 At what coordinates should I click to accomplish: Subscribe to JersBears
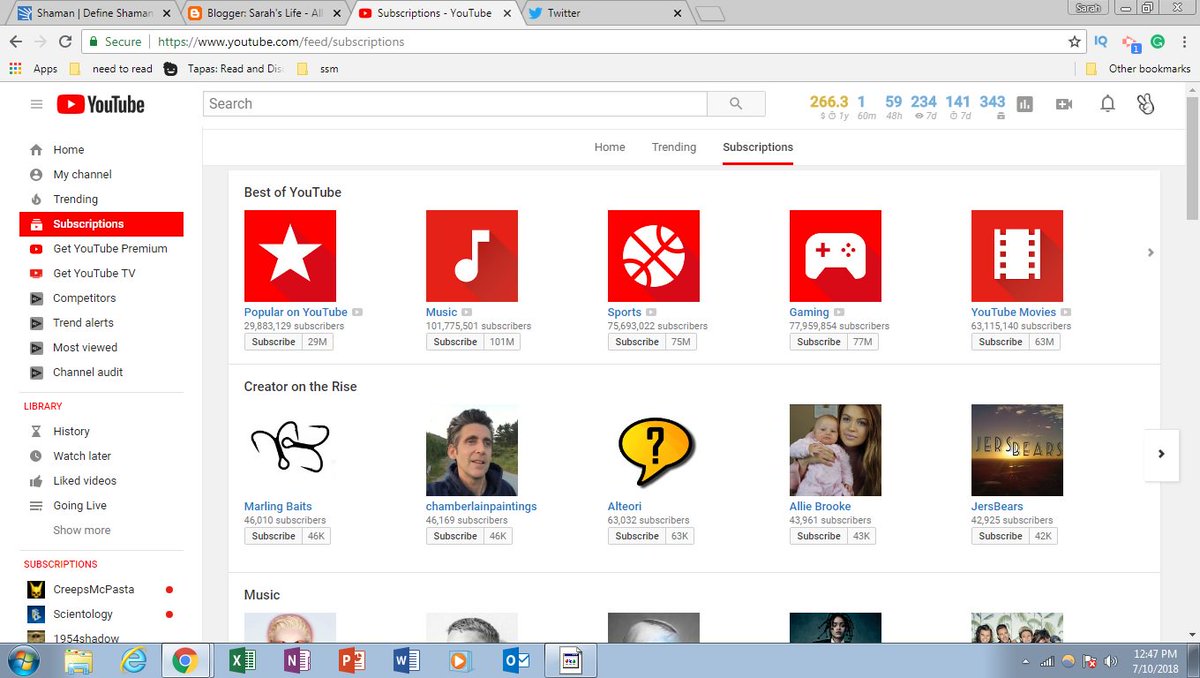click(x=1000, y=536)
